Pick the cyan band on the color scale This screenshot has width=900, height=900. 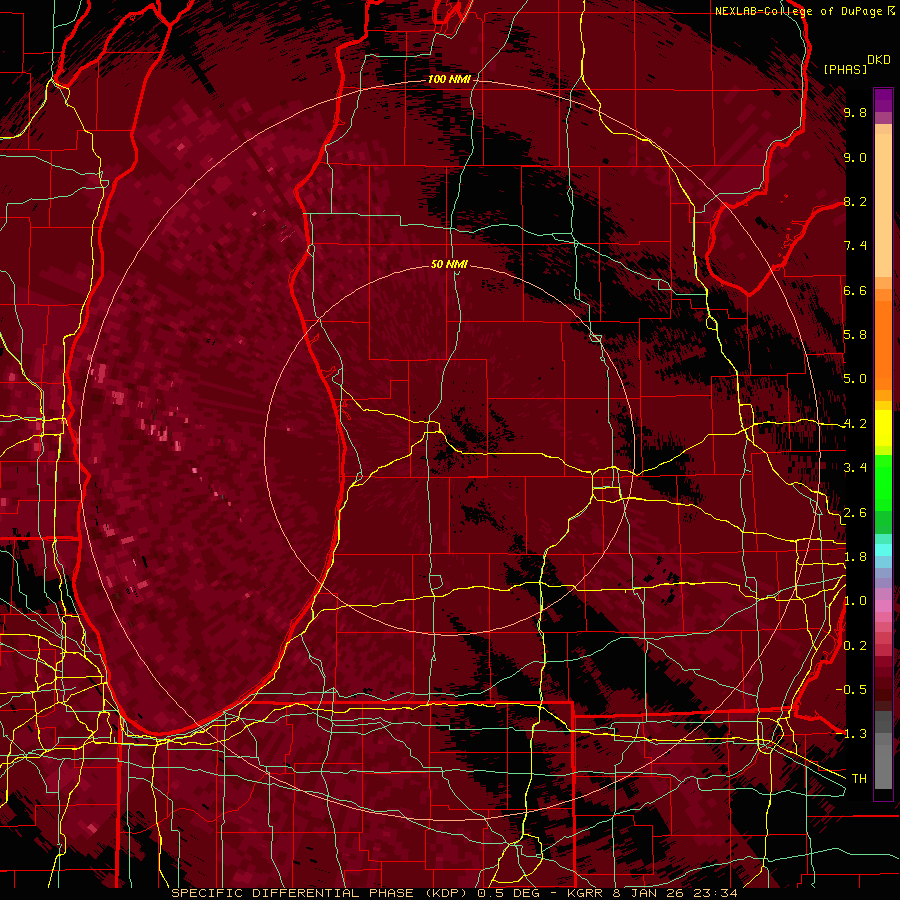click(x=883, y=550)
